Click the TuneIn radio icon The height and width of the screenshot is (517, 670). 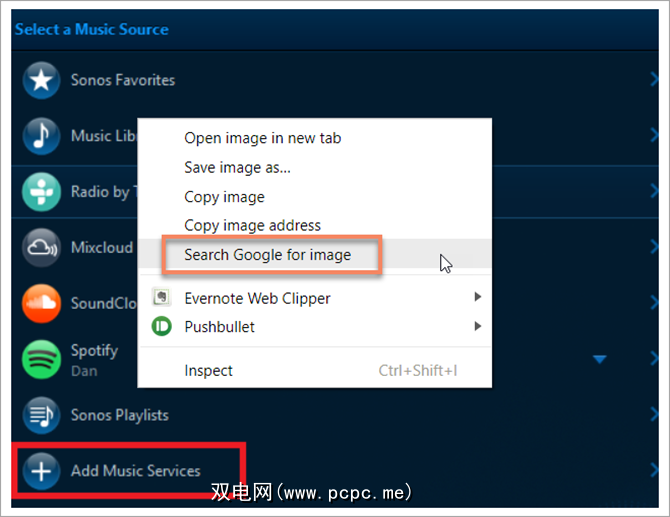click(41, 192)
